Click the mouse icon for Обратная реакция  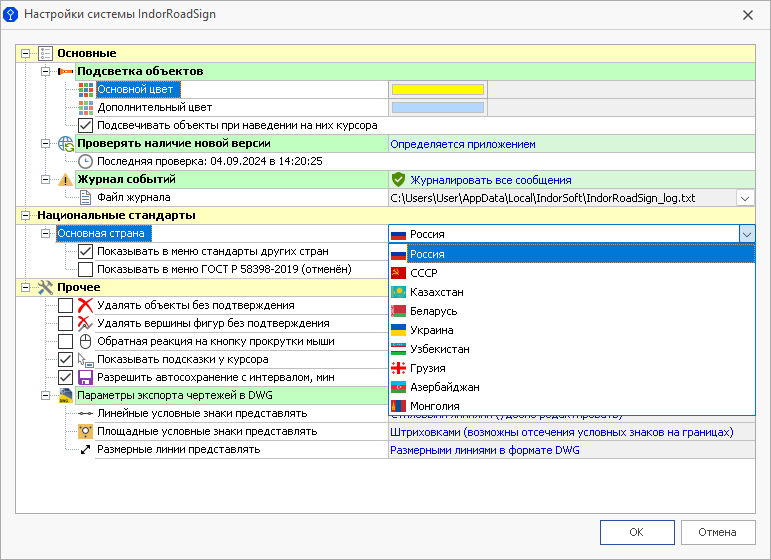point(86,341)
